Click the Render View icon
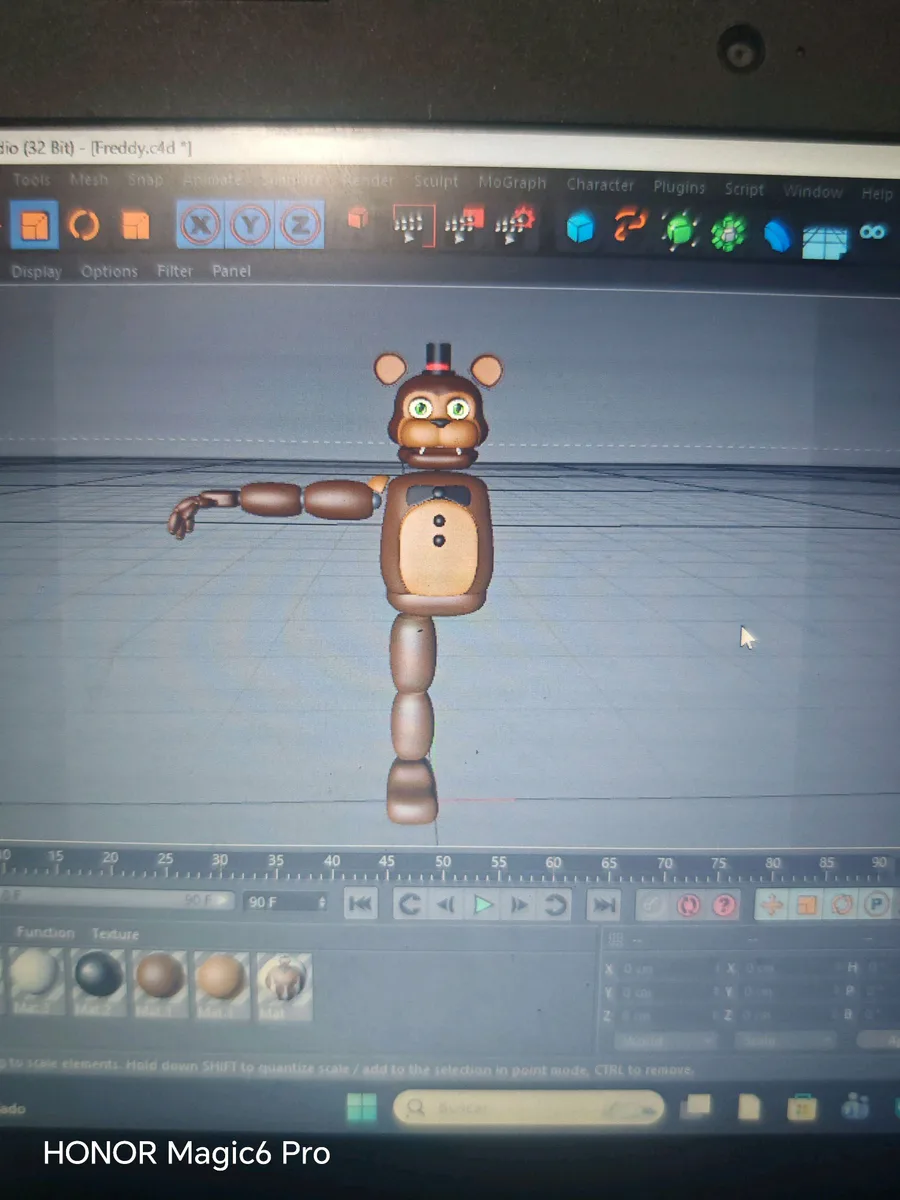This screenshot has height=1200, width=900. click(411, 227)
